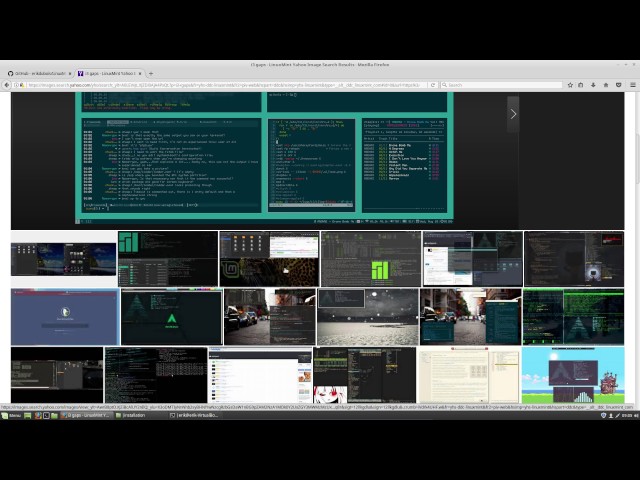The height and width of the screenshot is (480, 640).
Task: Open the pixel-art colorful desktop thumbnail
Action: [572, 375]
